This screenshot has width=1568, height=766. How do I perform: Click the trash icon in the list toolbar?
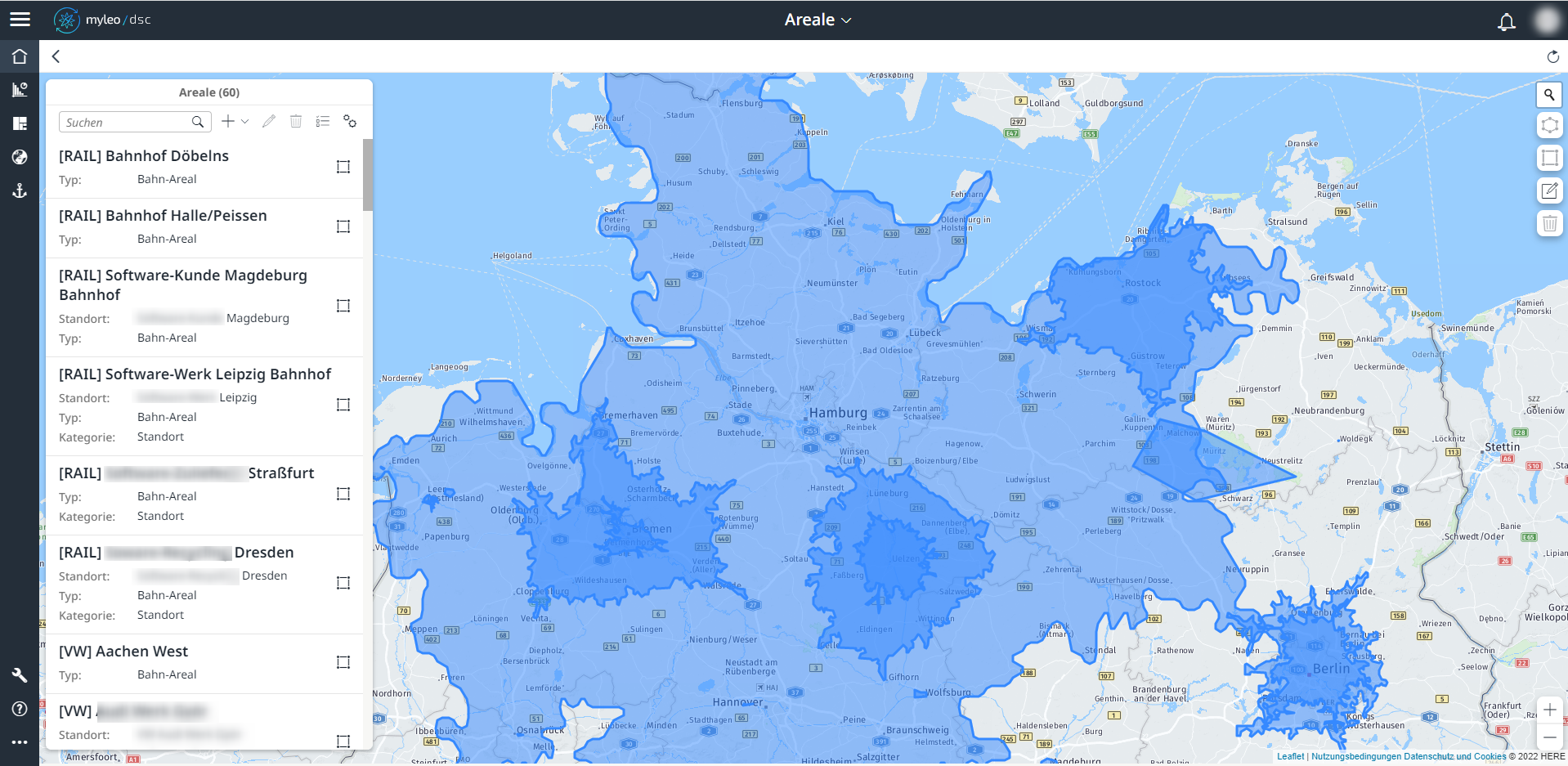point(296,121)
